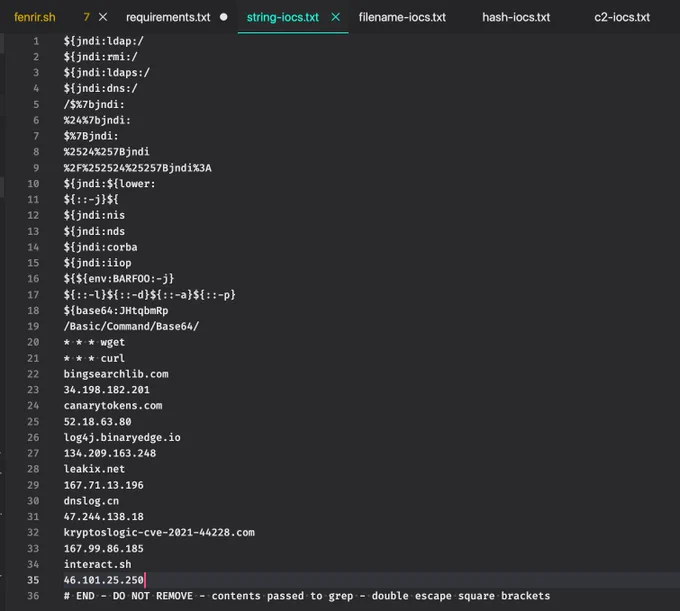The width and height of the screenshot is (680, 611).
Task: Open the c2-iocs.txt tab
Action: point(622,17)
